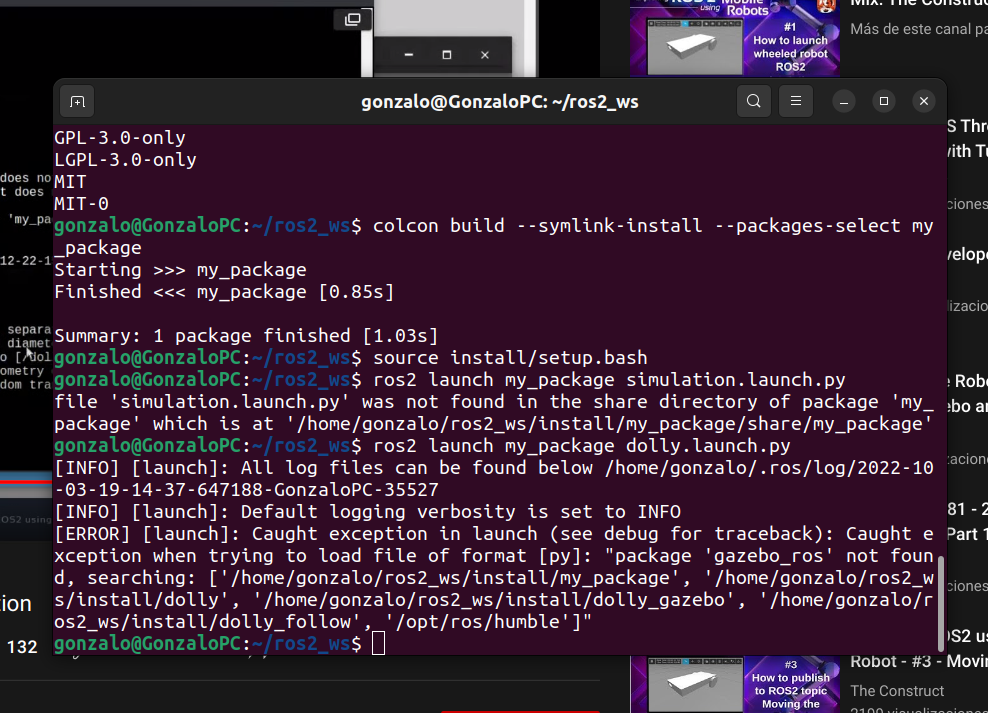Open the terminal search
The width and height of the screenshot is (988, 713).
(x=754, y=101)
